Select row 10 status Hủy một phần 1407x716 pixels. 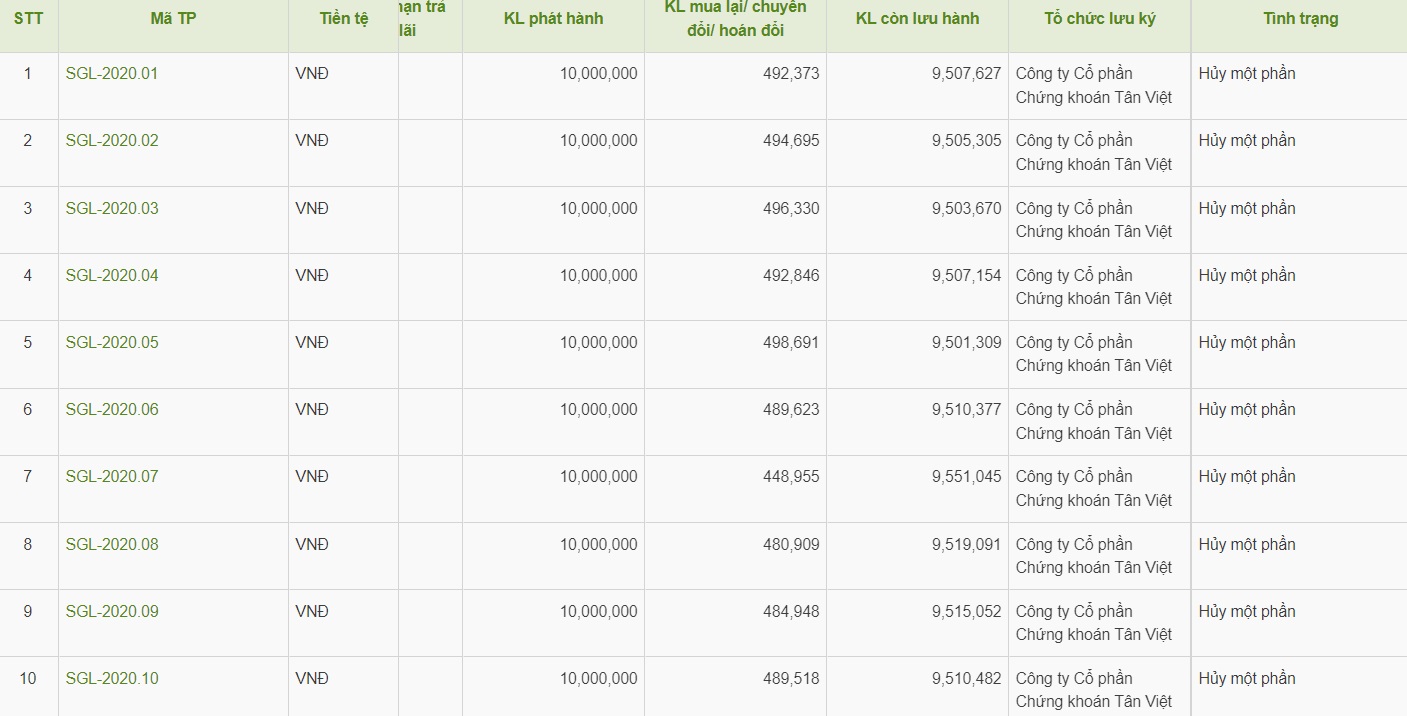click(1247, 678)
